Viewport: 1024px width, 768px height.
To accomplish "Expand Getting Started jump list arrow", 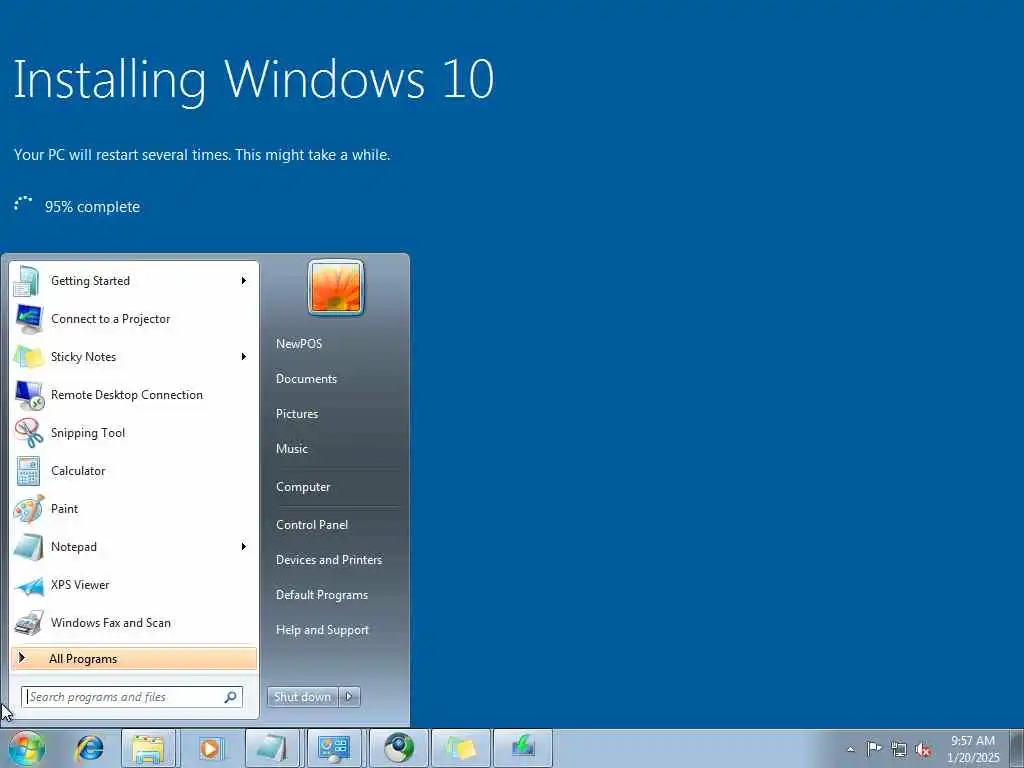I will (x=244, y=281).
